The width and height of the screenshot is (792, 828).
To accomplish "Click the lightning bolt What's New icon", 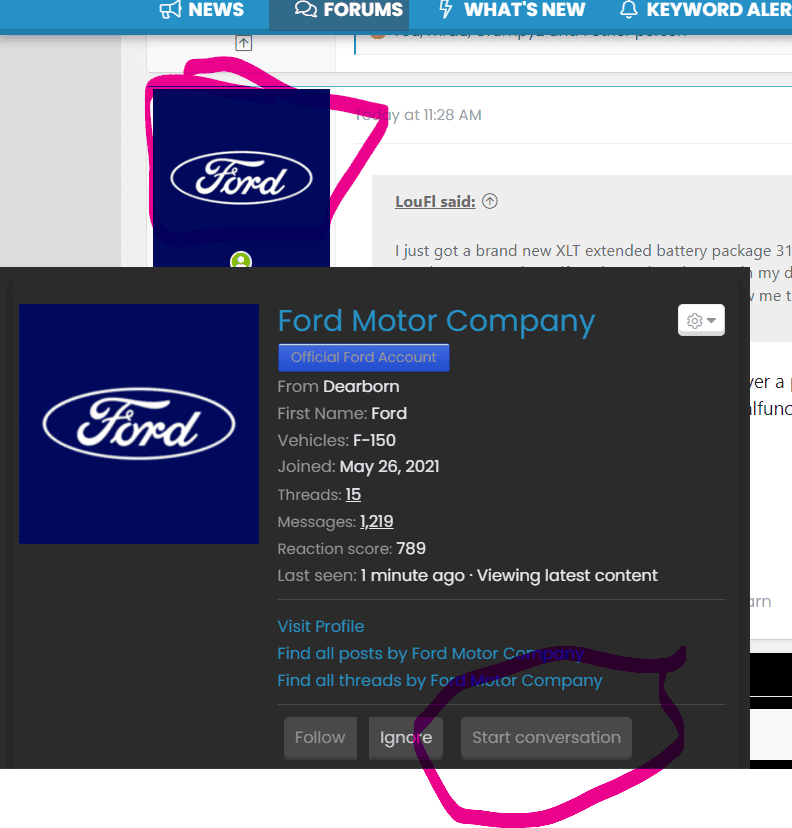I will point(446,10).
